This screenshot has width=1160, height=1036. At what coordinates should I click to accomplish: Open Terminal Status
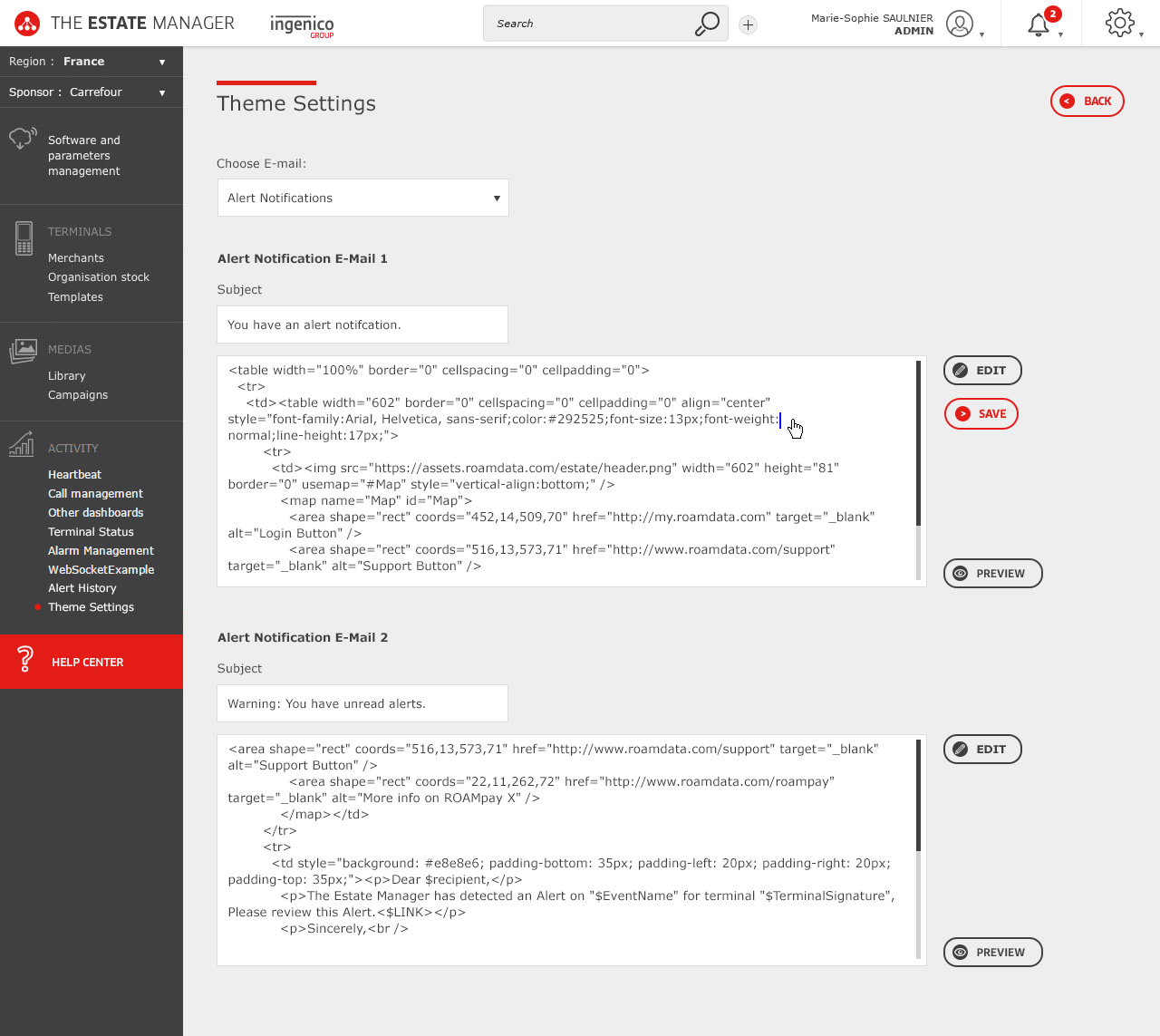click(x=91, y=532)
